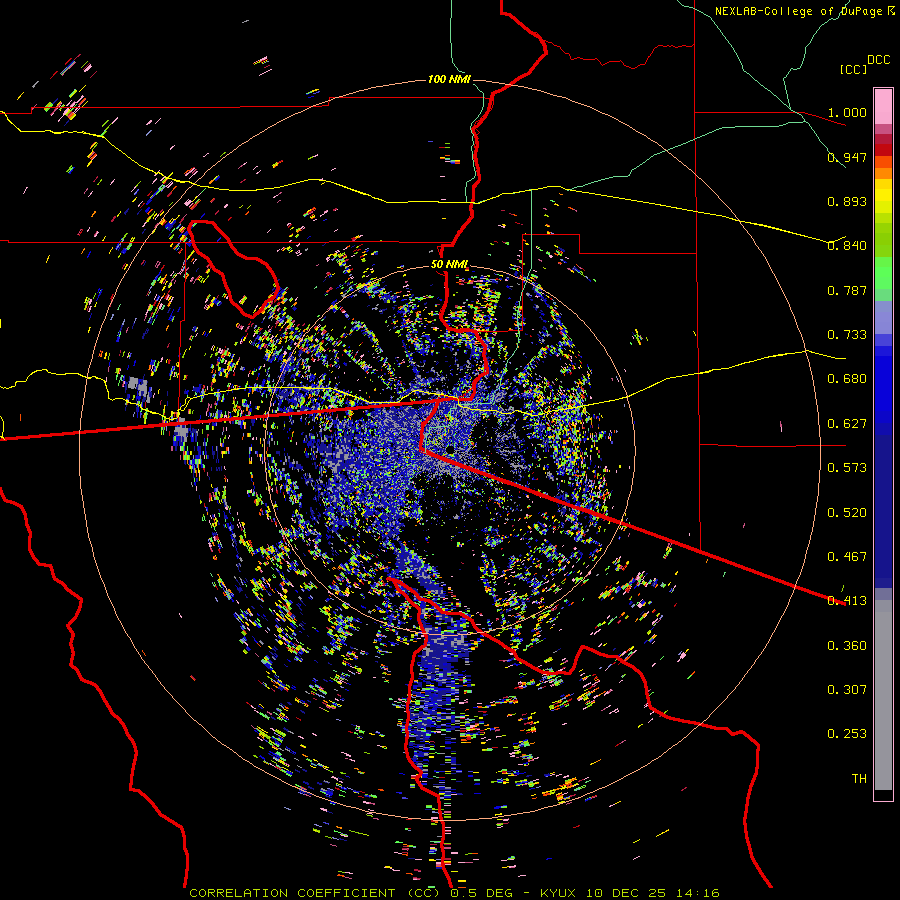Click the DCC legend title
The height and width of the screenshot is (900, 900).
[x=878, y=60]
